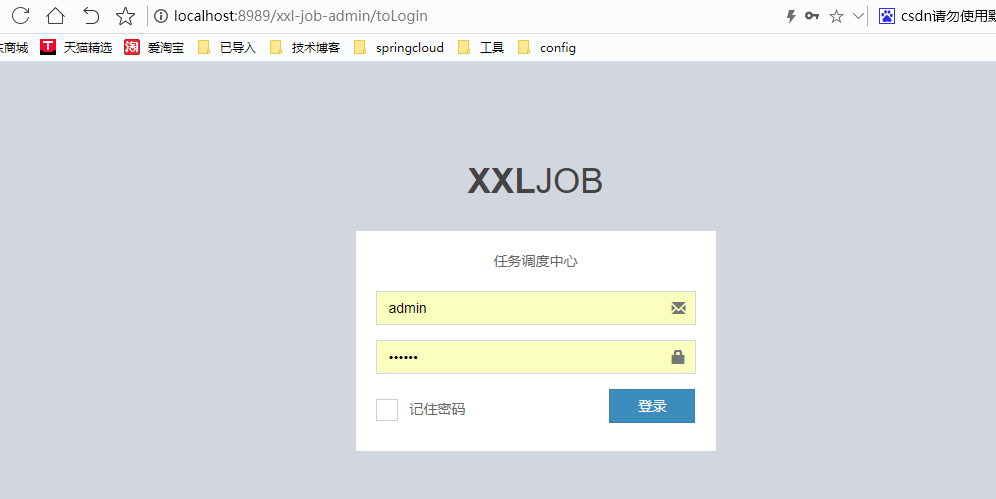Click the 淘 red Taobao bookmark icon
Image resolution: width=996 pixels, height=499 pixels.
[x=131, y=47]
